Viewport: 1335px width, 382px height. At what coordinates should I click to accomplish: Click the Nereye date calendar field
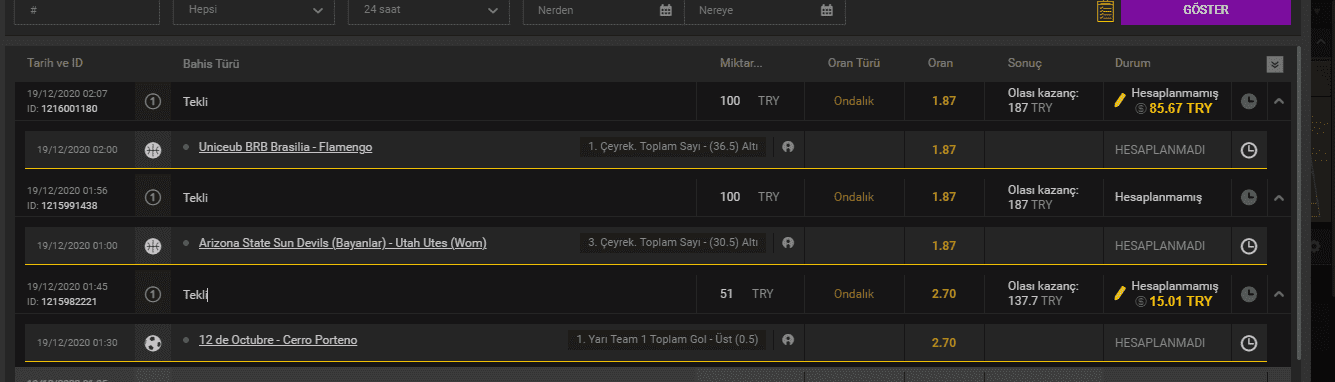tap(765, 11)
